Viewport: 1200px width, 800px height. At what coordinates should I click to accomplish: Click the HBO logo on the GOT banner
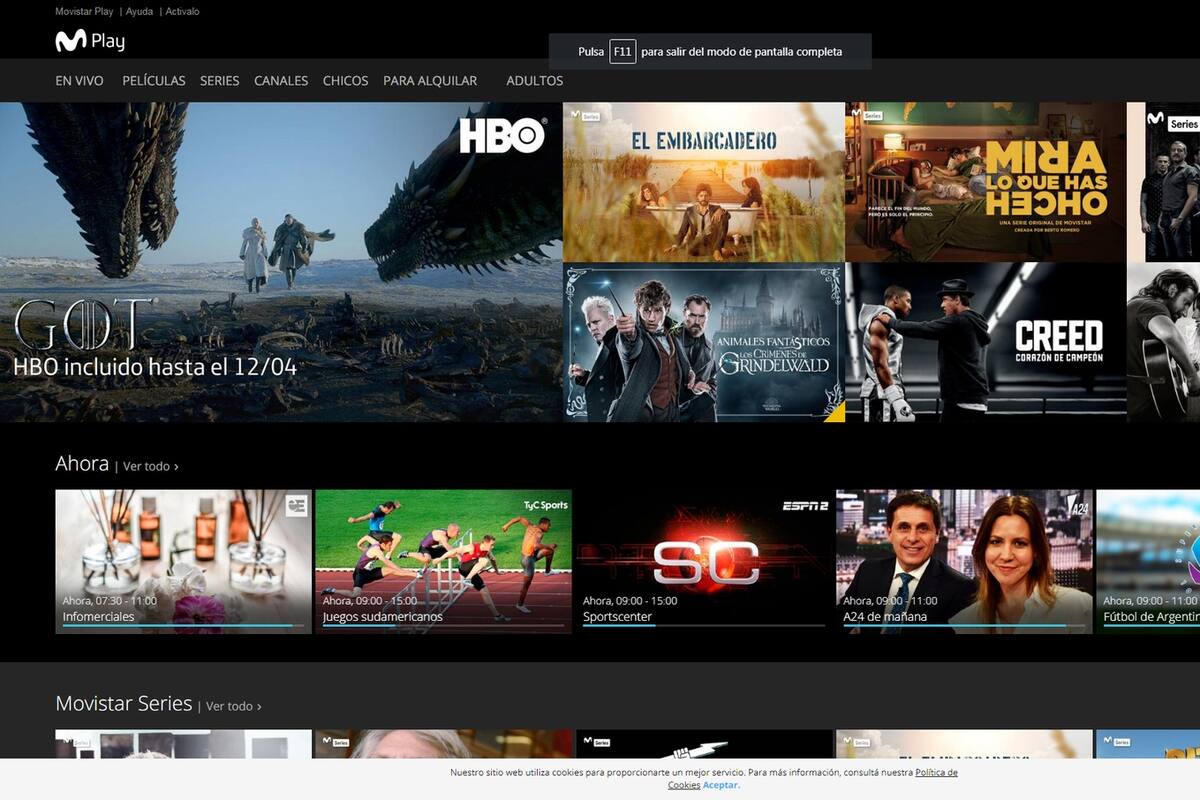[504, 136]
